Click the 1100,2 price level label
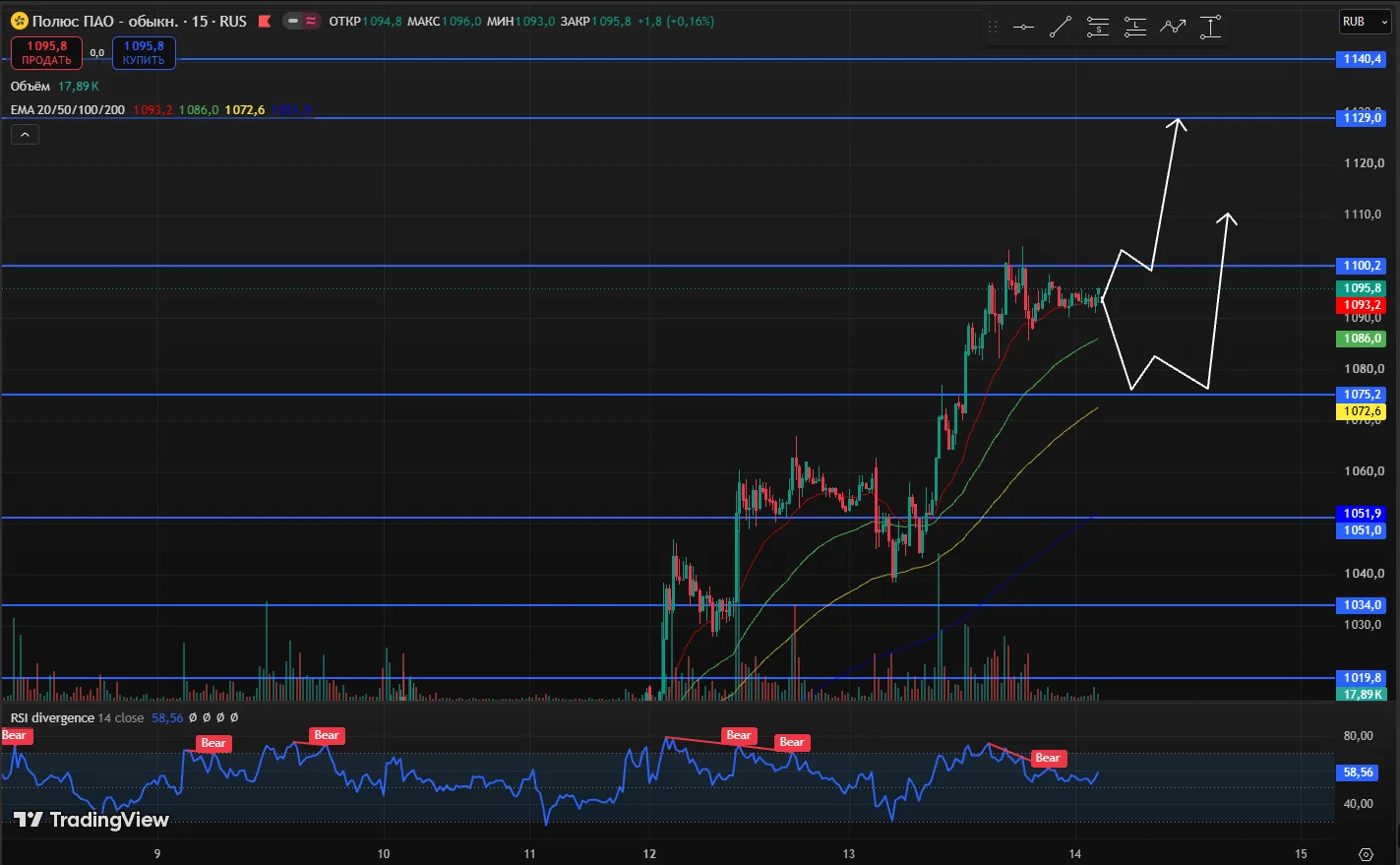 tap(1363, 266)
